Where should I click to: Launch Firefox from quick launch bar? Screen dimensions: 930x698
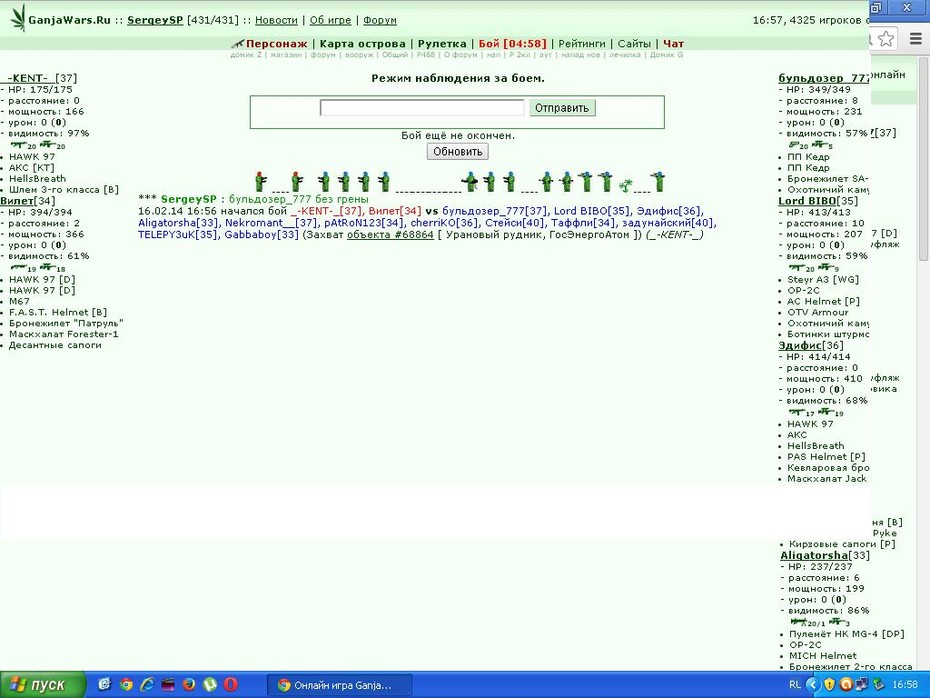coord(189,684)
